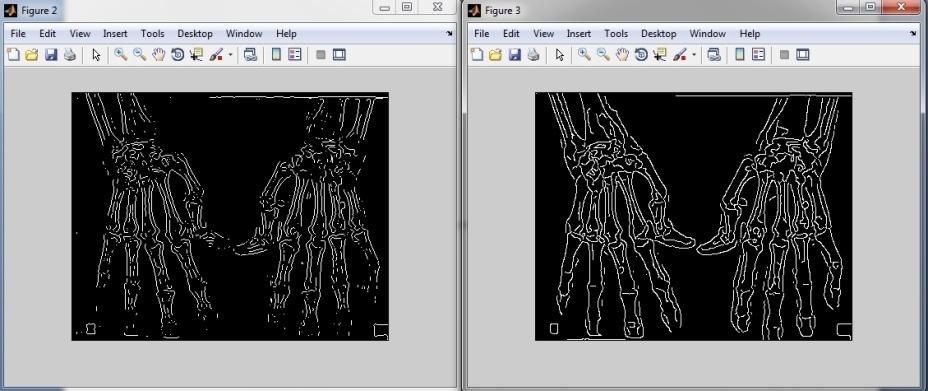
Task: Close the Figure 3 window
Action: click(901, 7)
